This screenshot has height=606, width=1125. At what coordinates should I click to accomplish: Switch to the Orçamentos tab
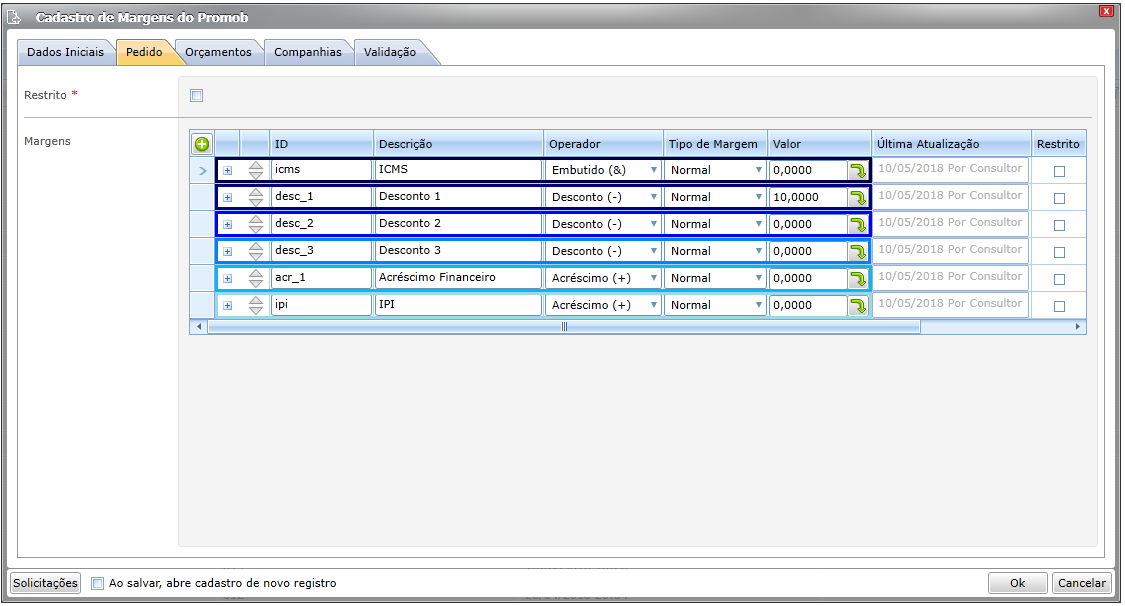click(x=218, y=52)
